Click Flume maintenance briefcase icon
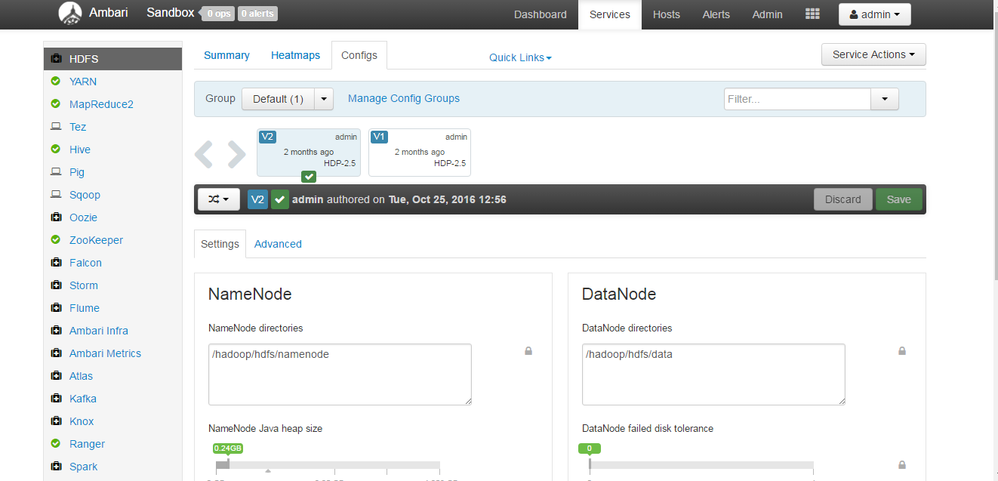The height and width of the screenshot is (481, 998). [55, 309]
